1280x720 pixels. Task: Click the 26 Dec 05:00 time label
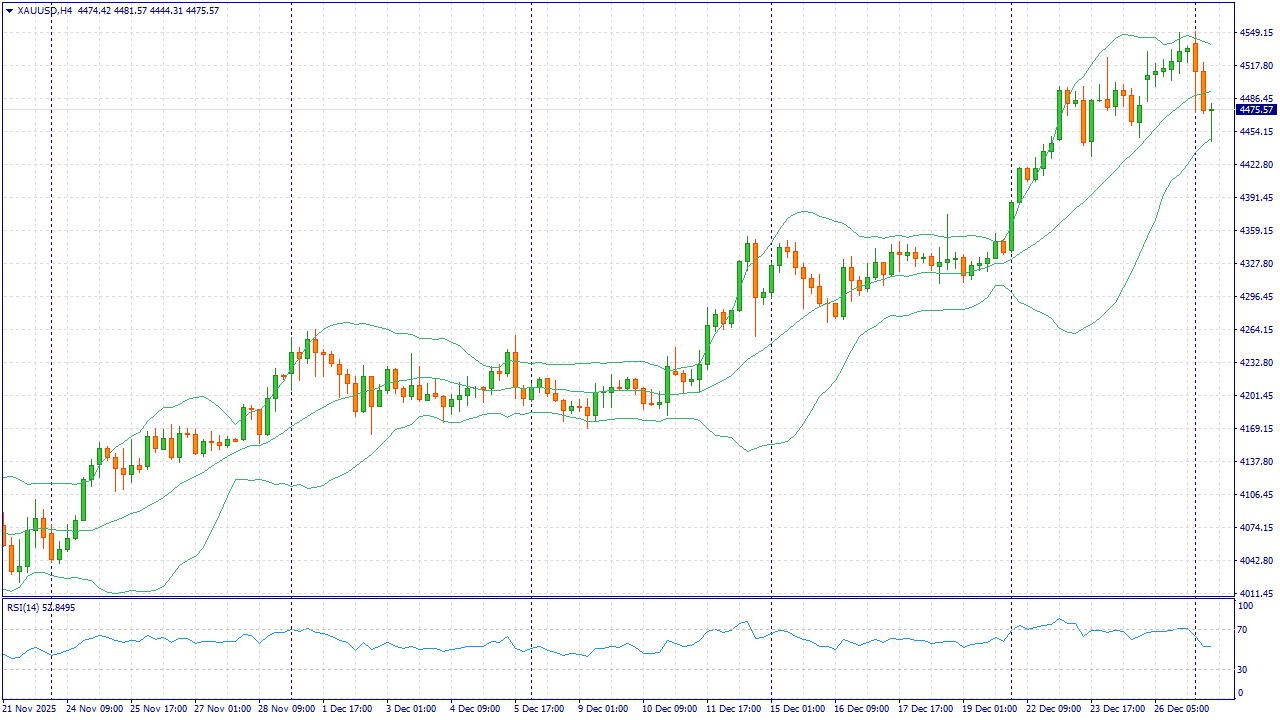click(1183, 709)
